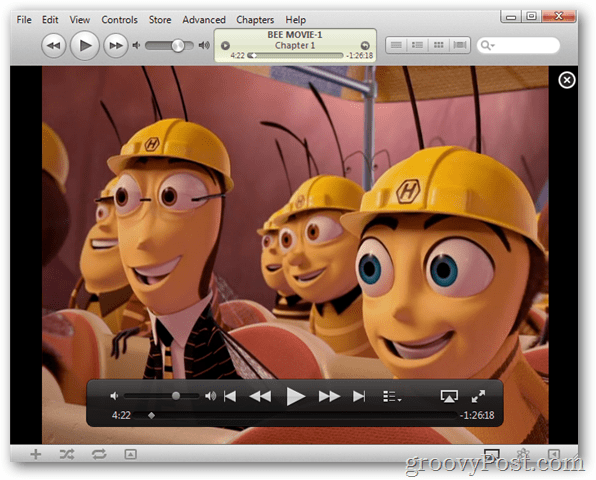The image size is (596, 480).
Task: Switch to grid view
Action: tap(439, 45)
